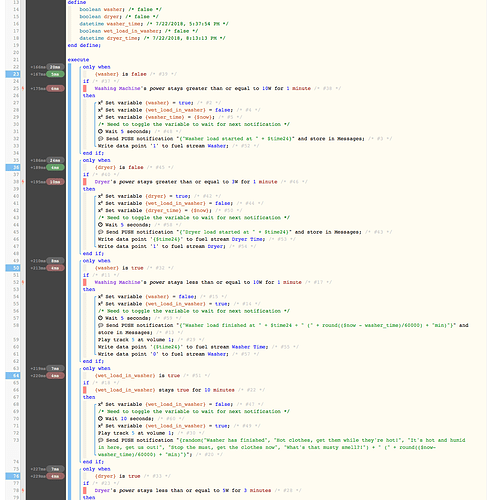The image size is (498, 500).
Task: Click speech bubble icon for 'Dryer load started' notification
Action: [100, 232]
